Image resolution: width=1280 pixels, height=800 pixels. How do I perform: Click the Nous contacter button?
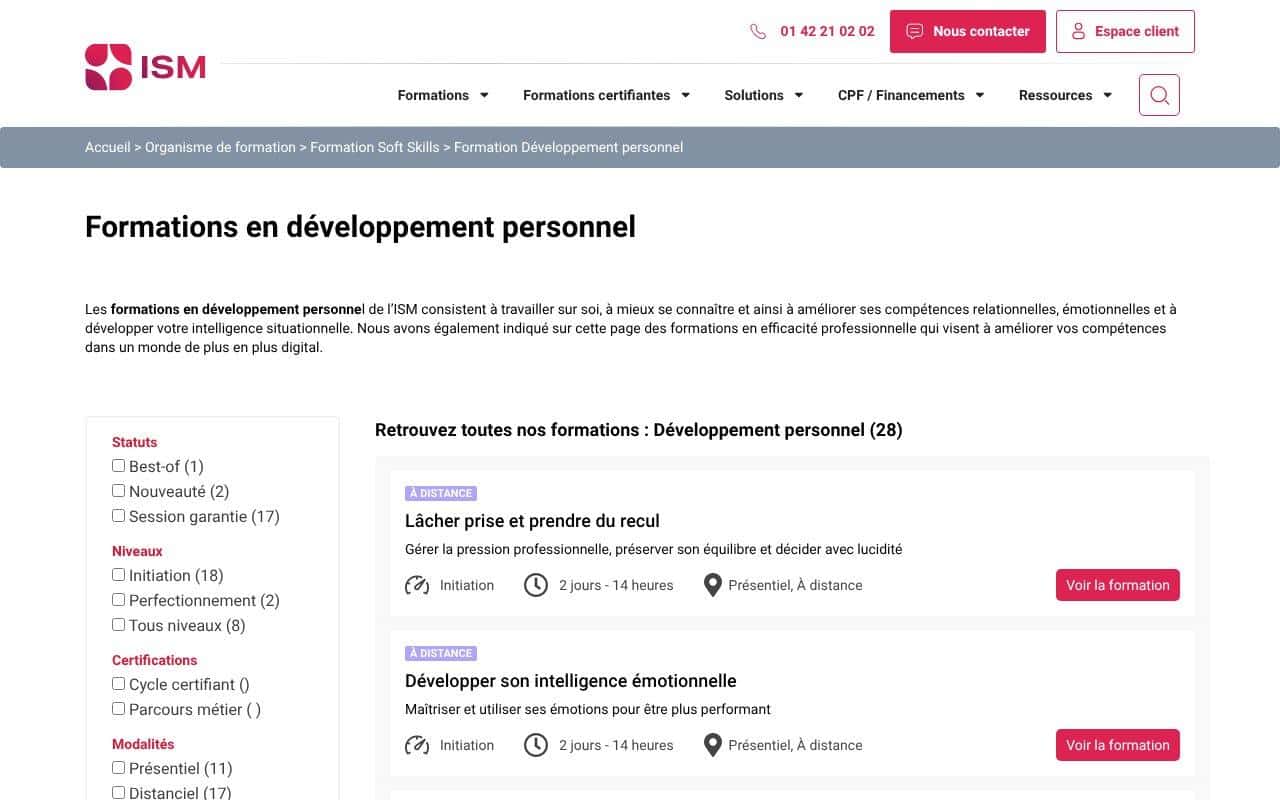[x=968, y=31]
